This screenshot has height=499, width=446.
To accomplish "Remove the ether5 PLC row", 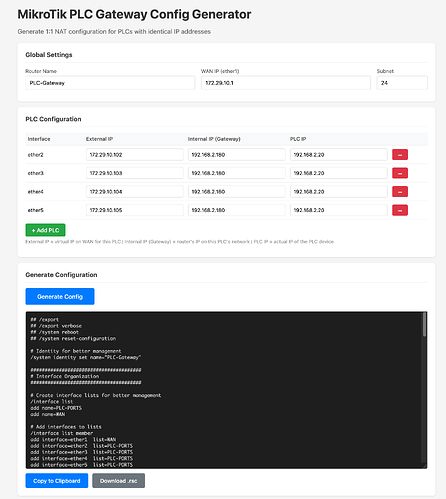I will pos(400,210).
